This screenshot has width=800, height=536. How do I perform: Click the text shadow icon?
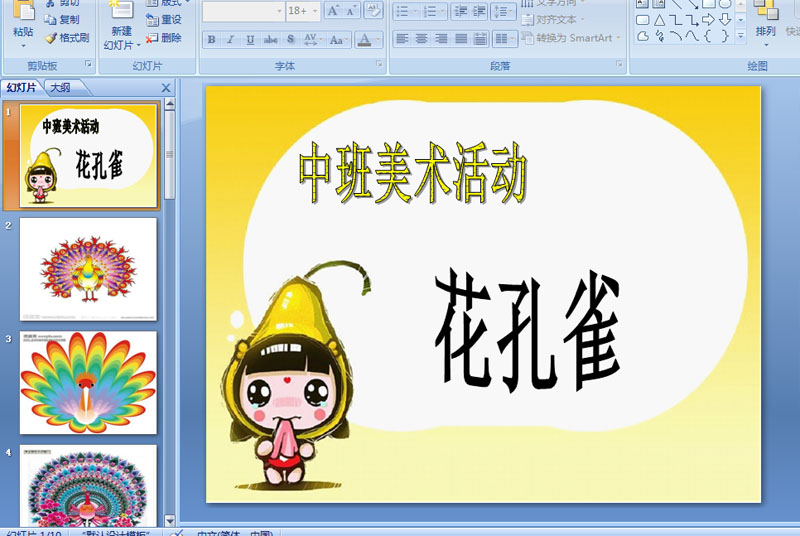(x=290, y=39)
